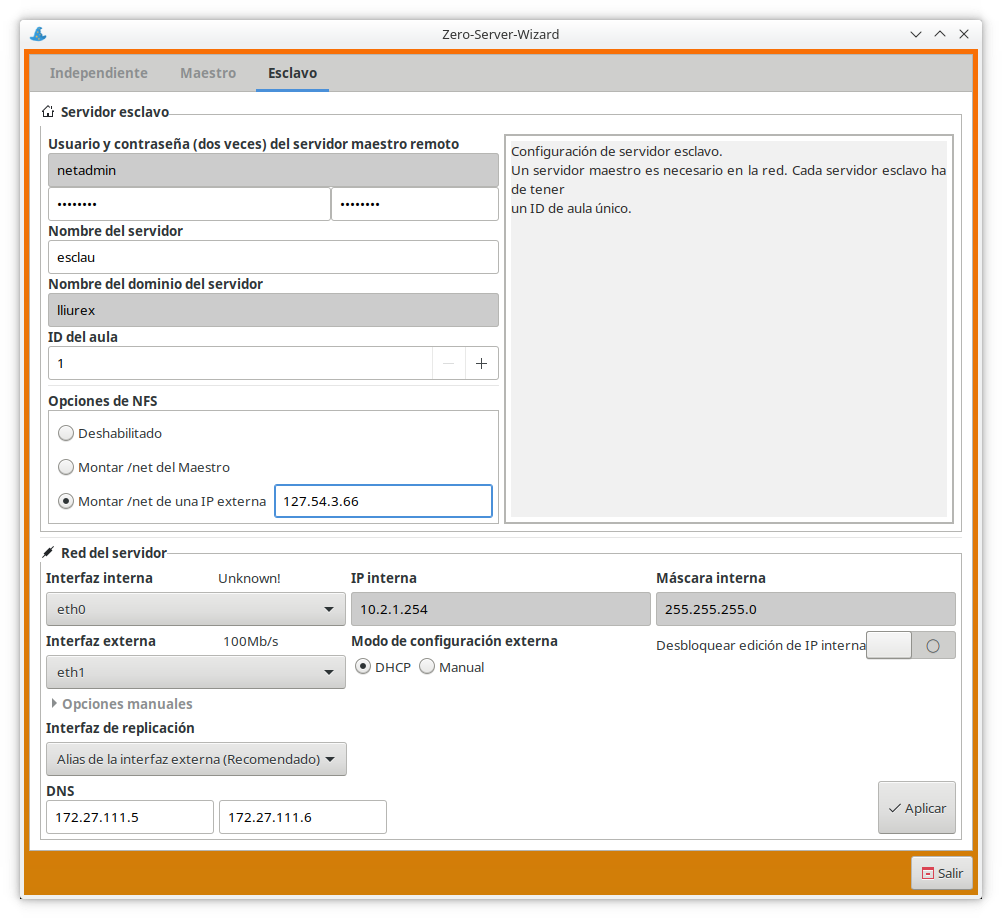Switch to the Independiente tab
1002x919 pixels.
click(99, 73)
